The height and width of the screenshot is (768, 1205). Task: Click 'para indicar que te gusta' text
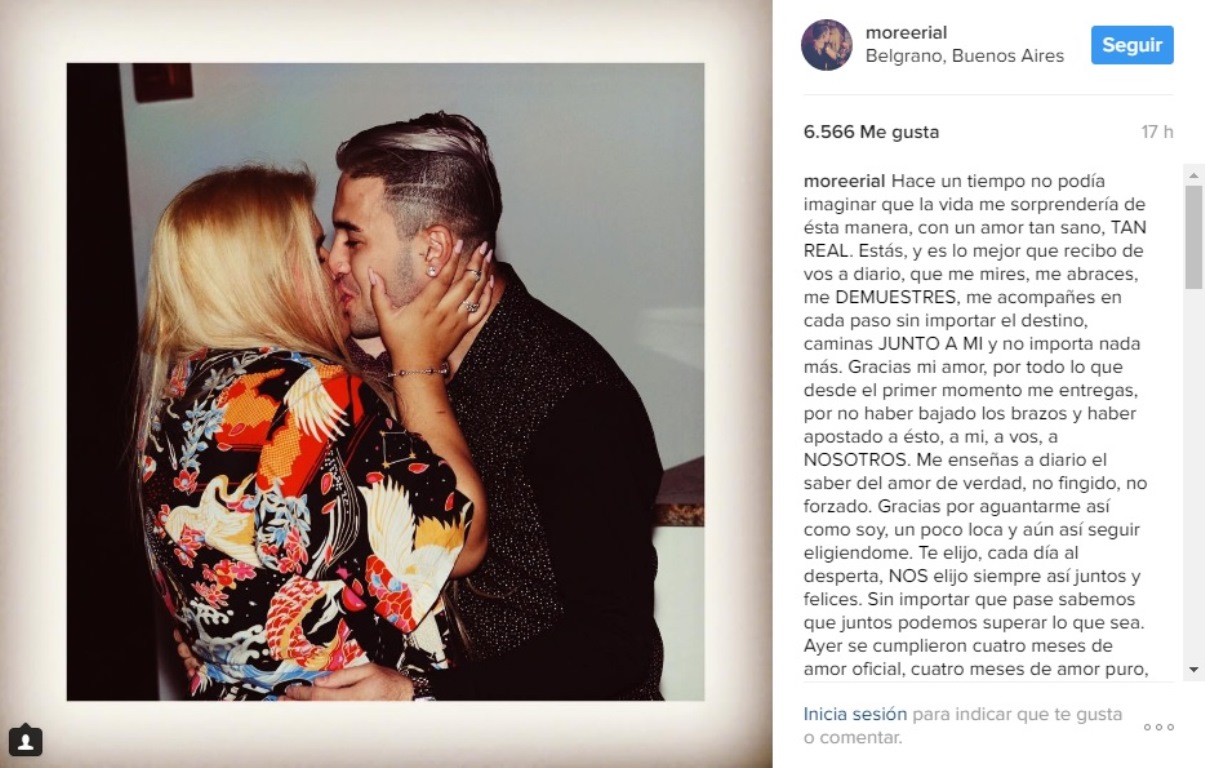tap(1017, 714)
